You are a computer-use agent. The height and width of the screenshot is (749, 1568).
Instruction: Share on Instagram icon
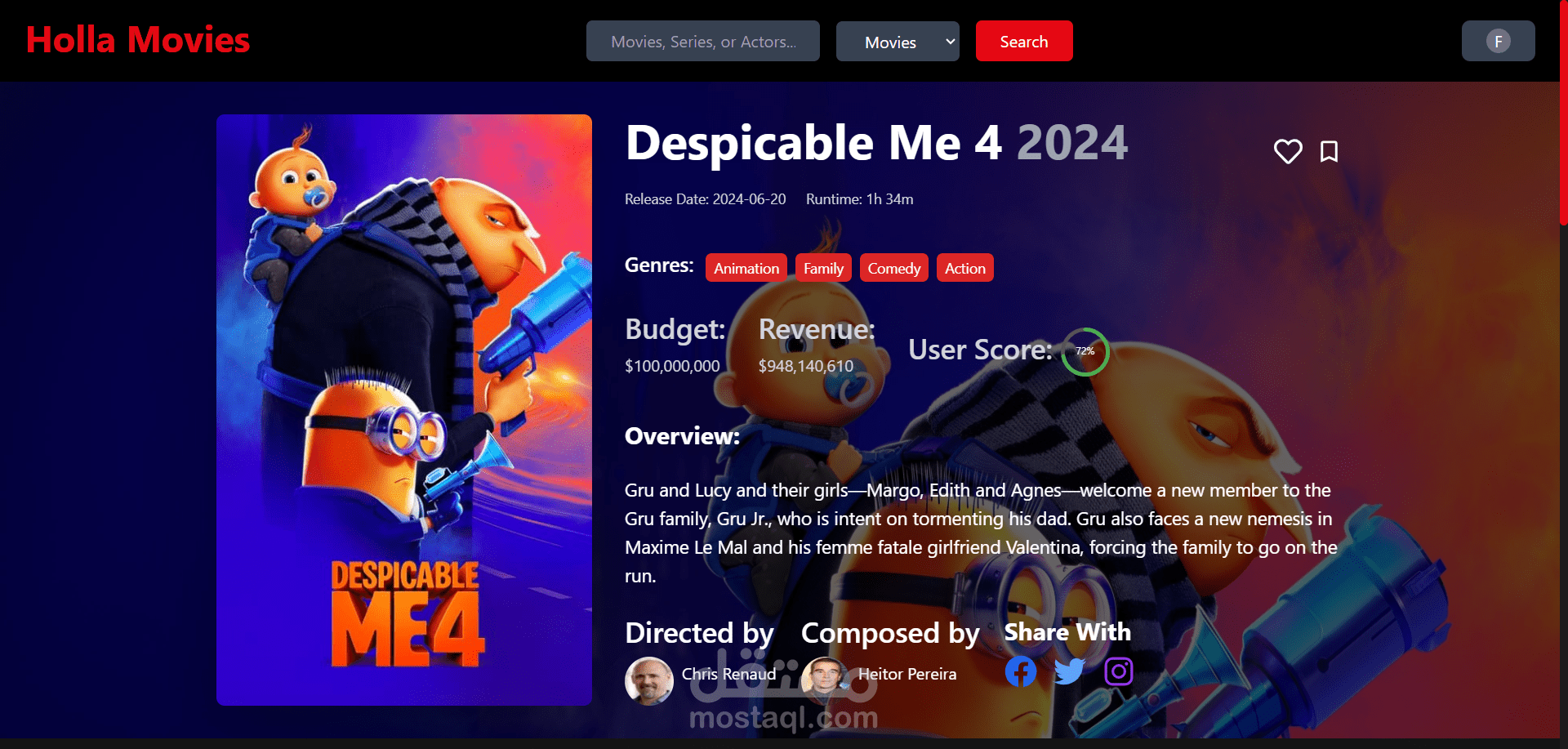click(1119, 671)
